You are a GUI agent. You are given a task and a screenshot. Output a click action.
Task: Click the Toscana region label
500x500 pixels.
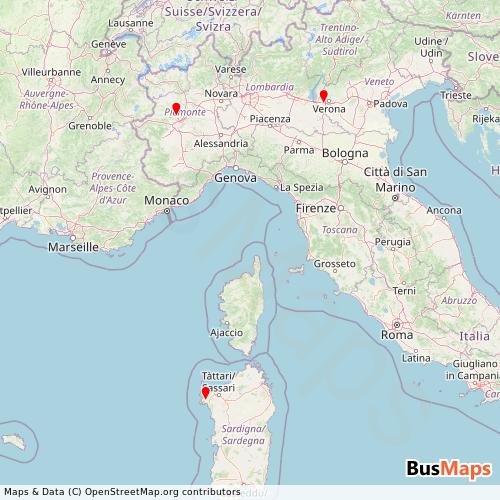(x=340, y=230)
